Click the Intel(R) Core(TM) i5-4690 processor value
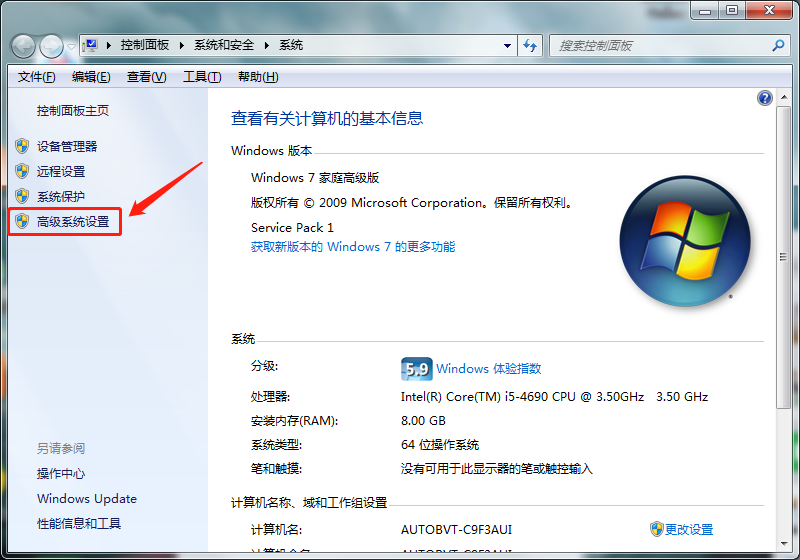Image resolution: width=800 pixels, height=560 pixels. 554,397
